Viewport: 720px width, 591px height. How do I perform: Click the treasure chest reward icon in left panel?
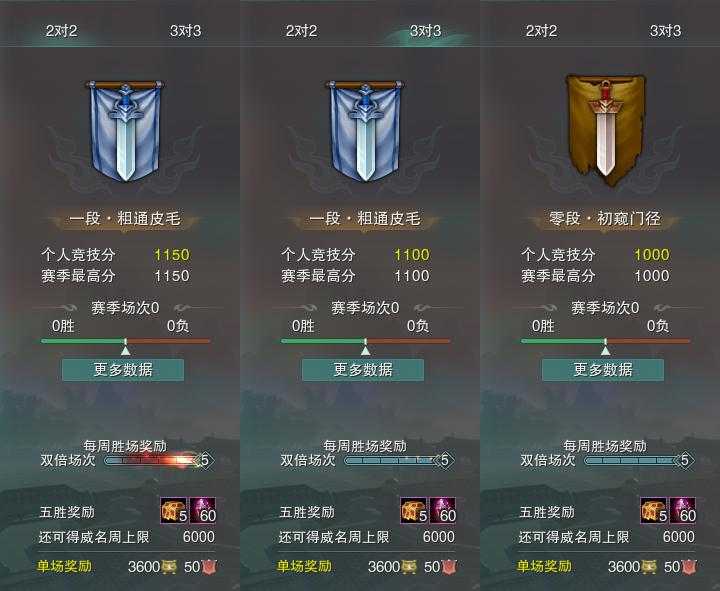point(174,510)
